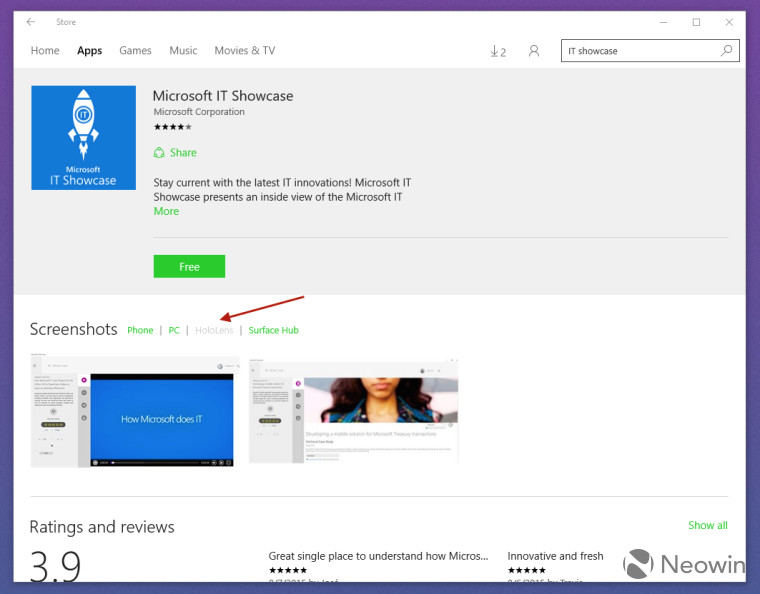Show PC screenshots
760x594 pixels.
174,330
